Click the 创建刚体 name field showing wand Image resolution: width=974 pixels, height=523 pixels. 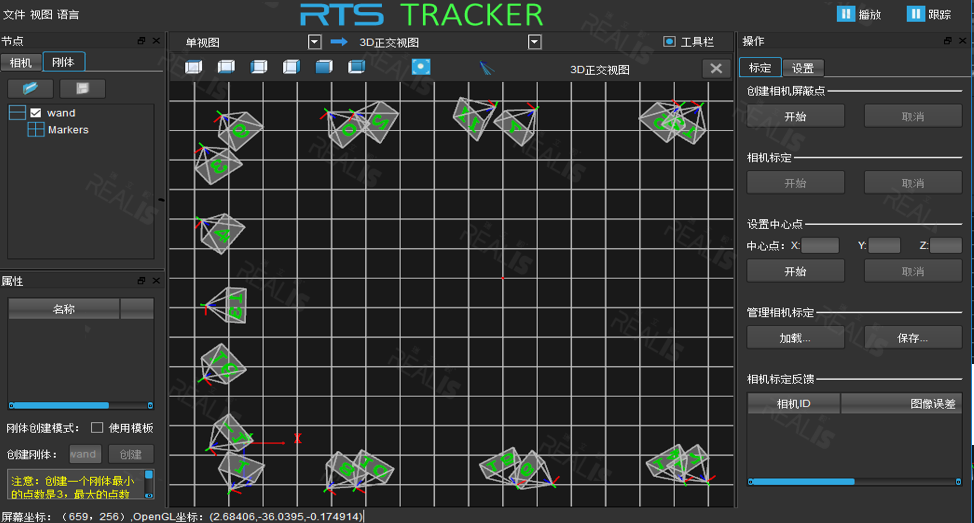(85, 454)
